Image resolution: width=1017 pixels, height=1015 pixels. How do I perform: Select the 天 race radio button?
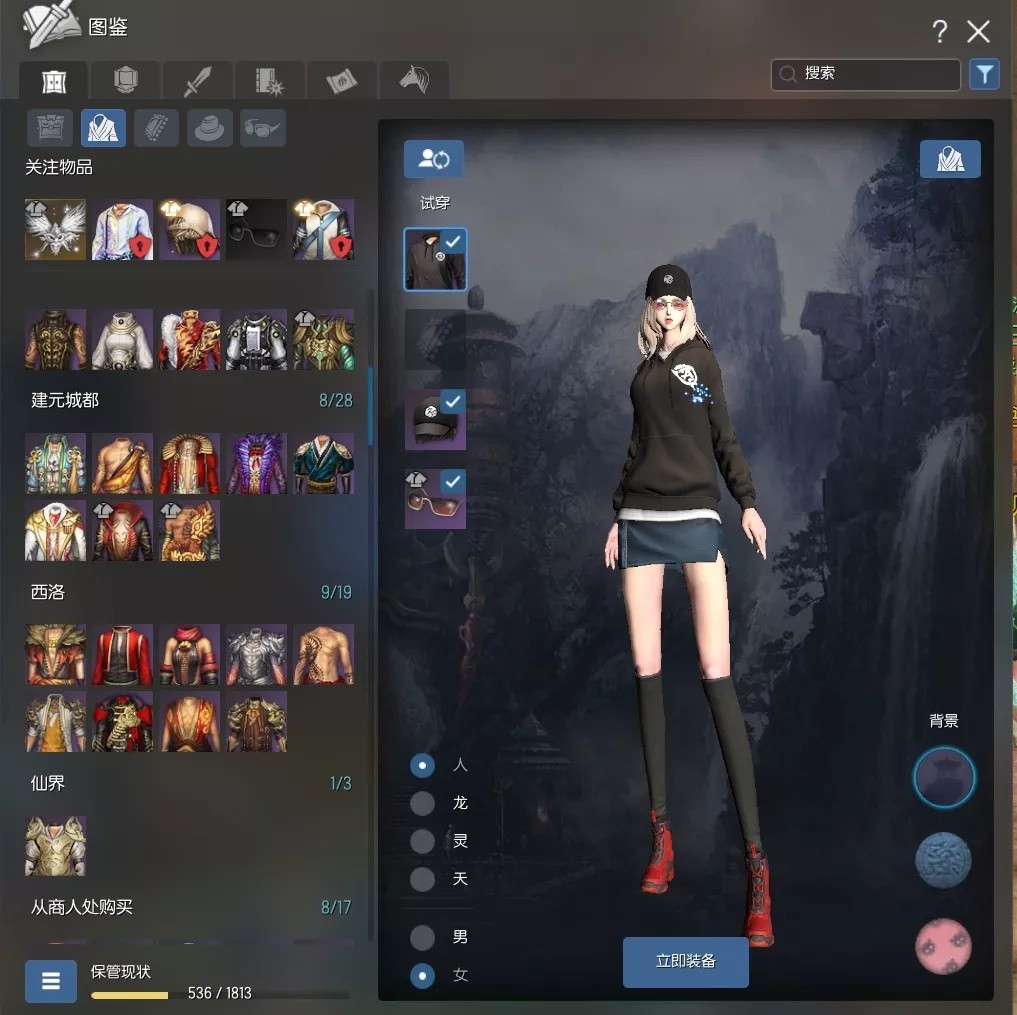(422, 879)
